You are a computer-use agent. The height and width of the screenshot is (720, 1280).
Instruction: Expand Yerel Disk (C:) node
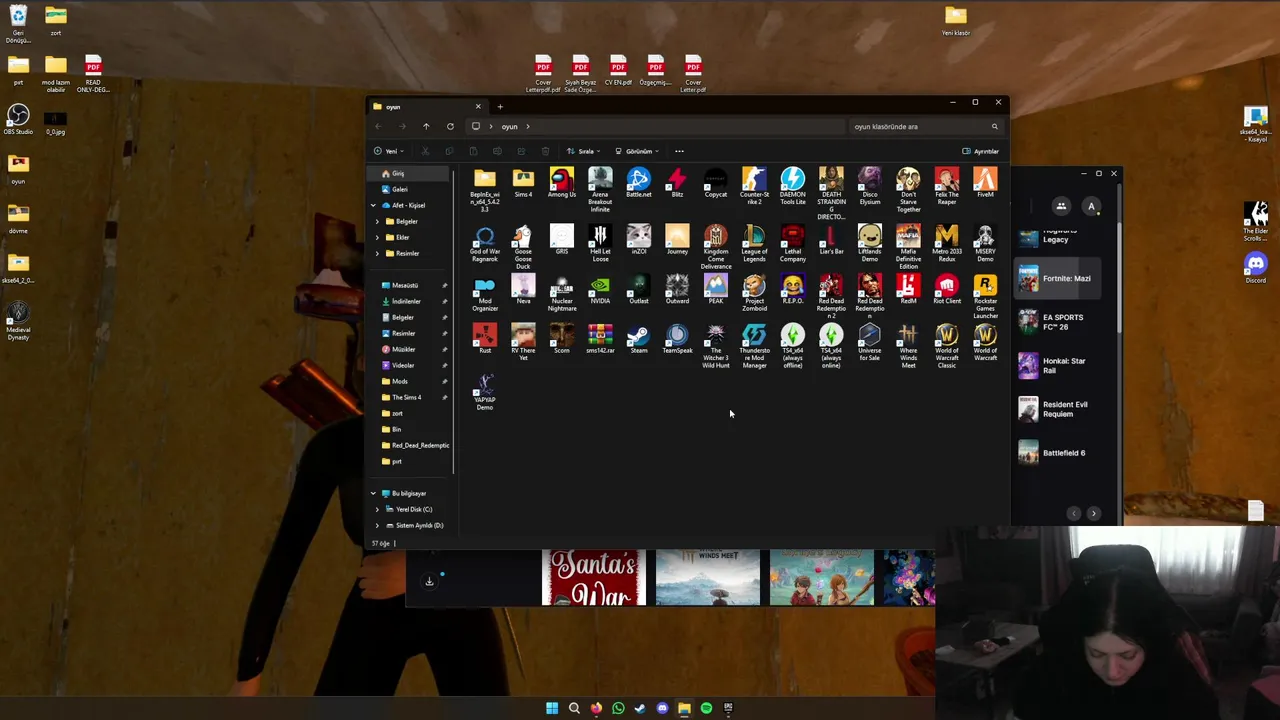(377, 509)
